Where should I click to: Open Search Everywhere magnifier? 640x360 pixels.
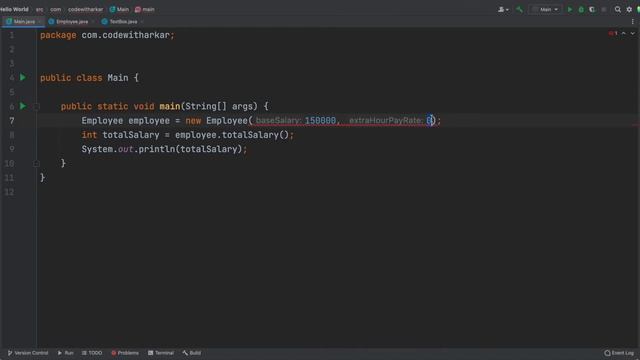pyautogui.click(x=618, y=9)
